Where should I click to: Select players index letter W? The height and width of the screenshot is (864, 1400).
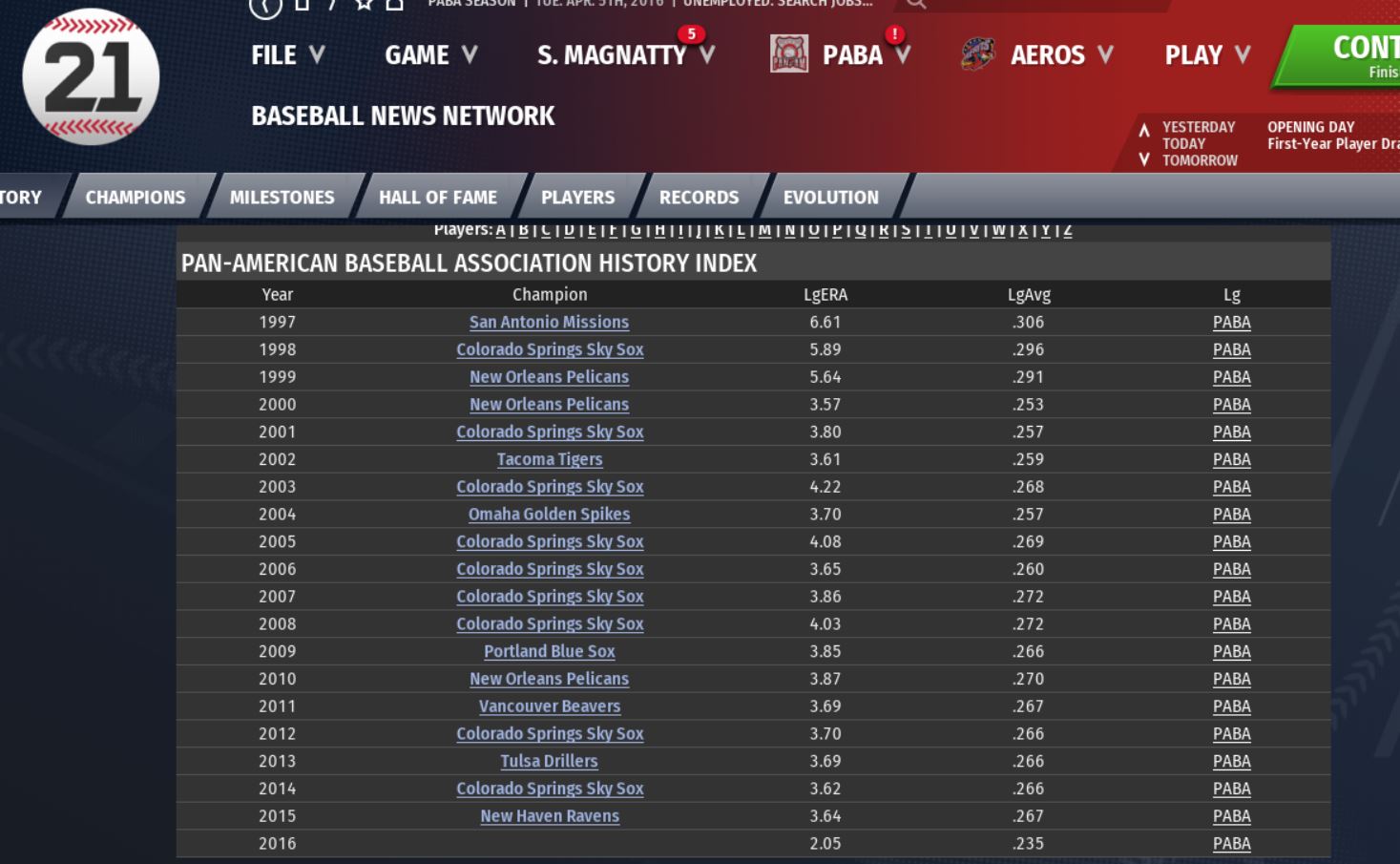[x=998, y=230]
